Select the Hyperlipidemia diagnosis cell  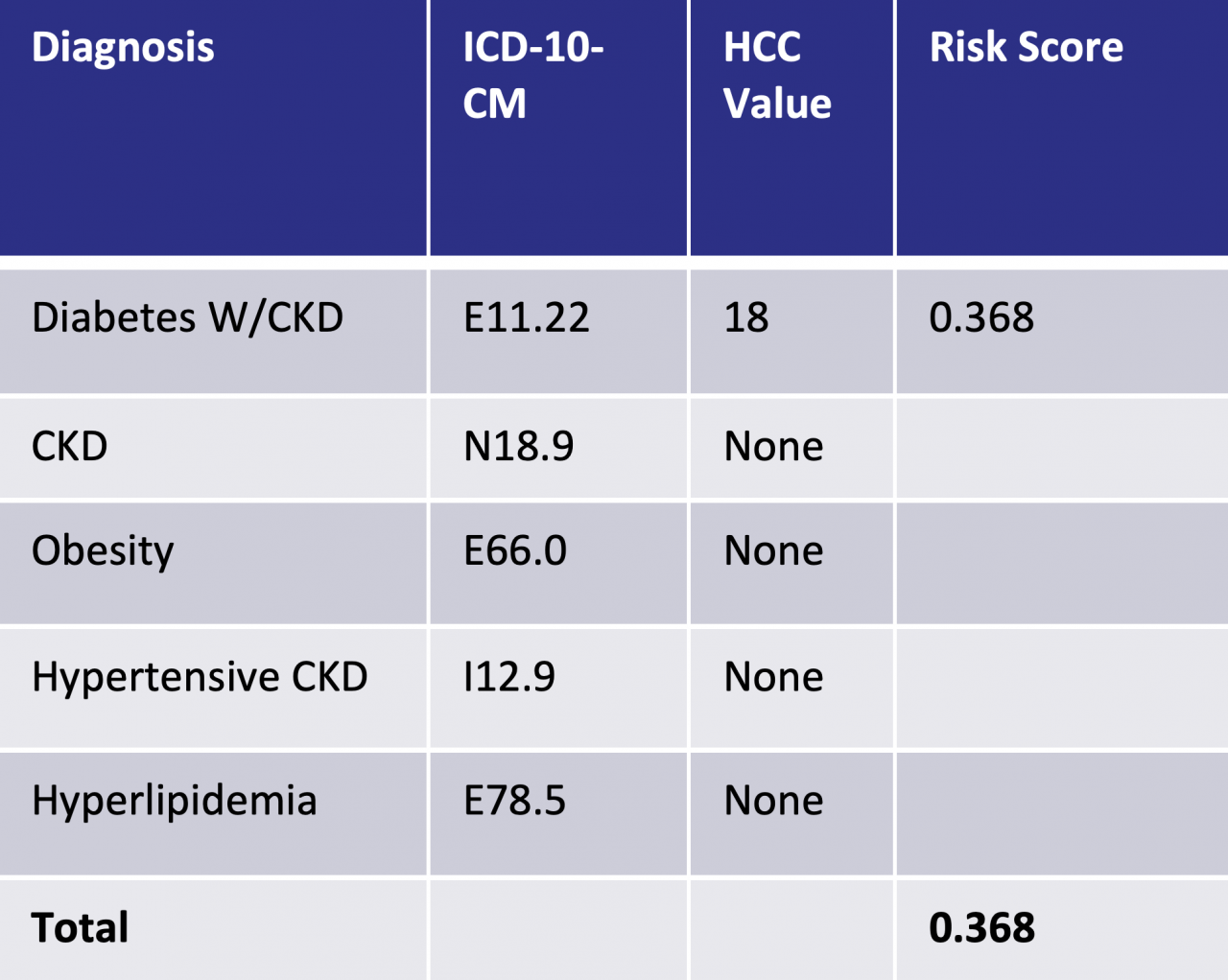(174, 802)
